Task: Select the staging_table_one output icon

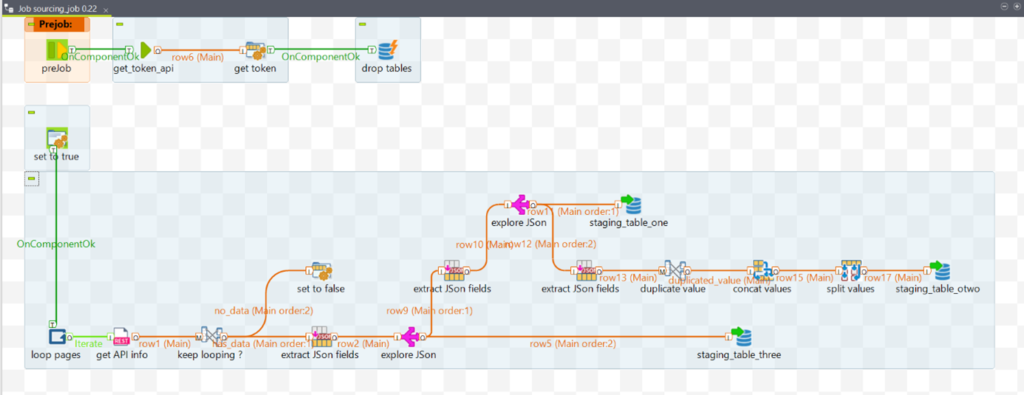Action: (x=631, y=204)
